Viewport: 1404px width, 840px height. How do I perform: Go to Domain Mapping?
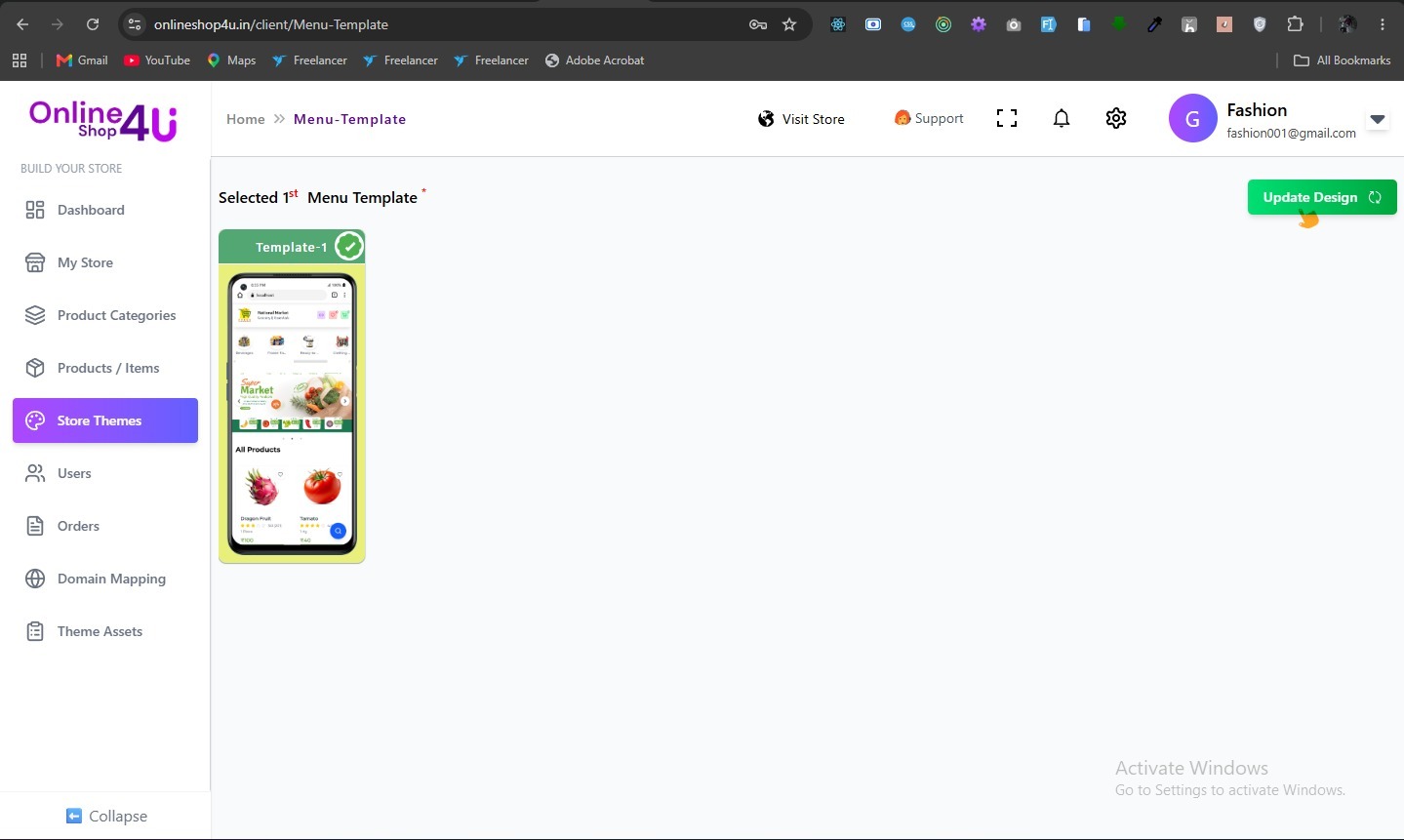[105, 579]
